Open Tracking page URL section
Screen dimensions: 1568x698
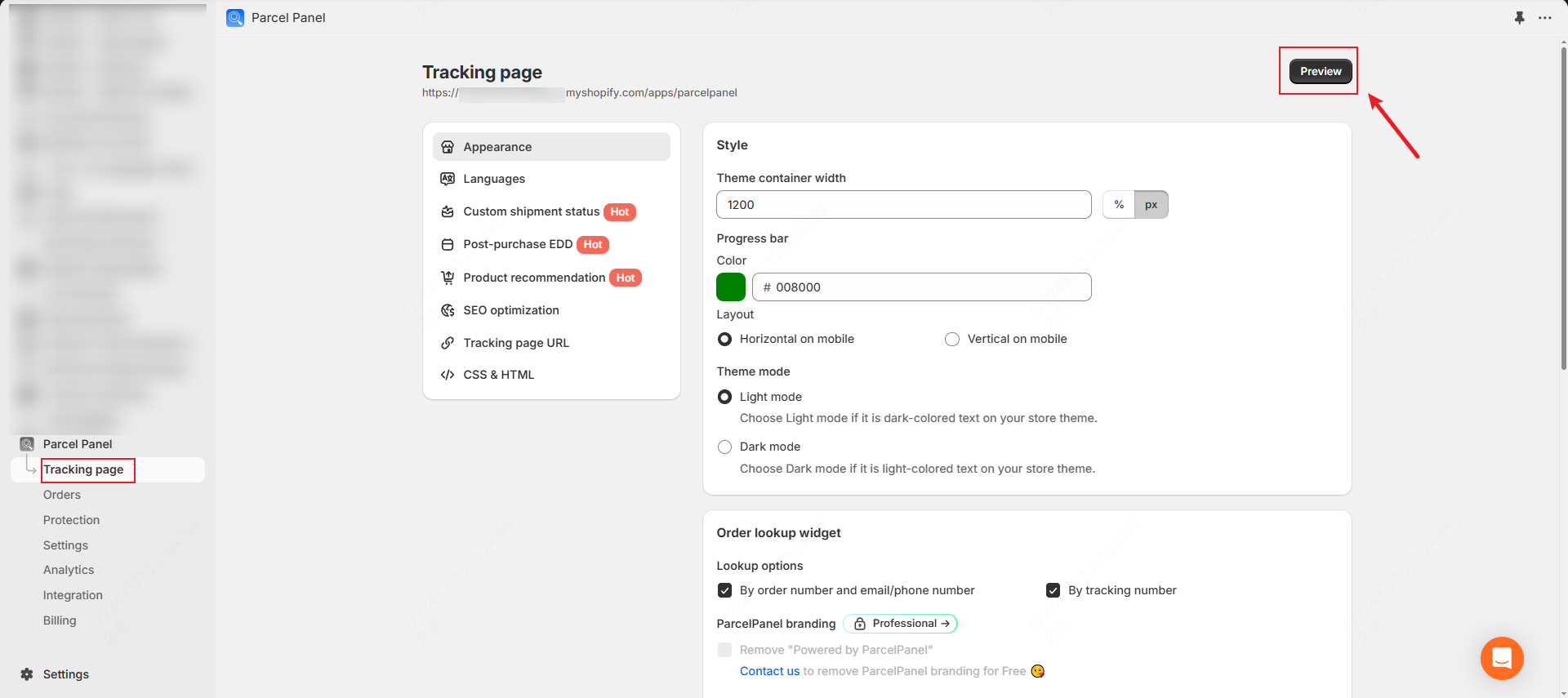pos(551,343)
